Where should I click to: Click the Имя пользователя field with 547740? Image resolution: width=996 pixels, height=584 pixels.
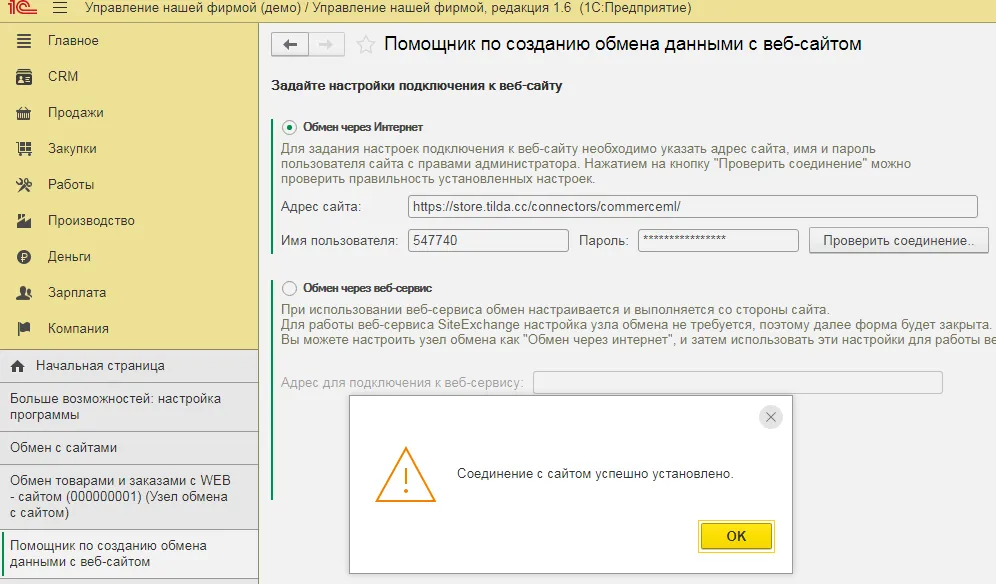point(488,240)
